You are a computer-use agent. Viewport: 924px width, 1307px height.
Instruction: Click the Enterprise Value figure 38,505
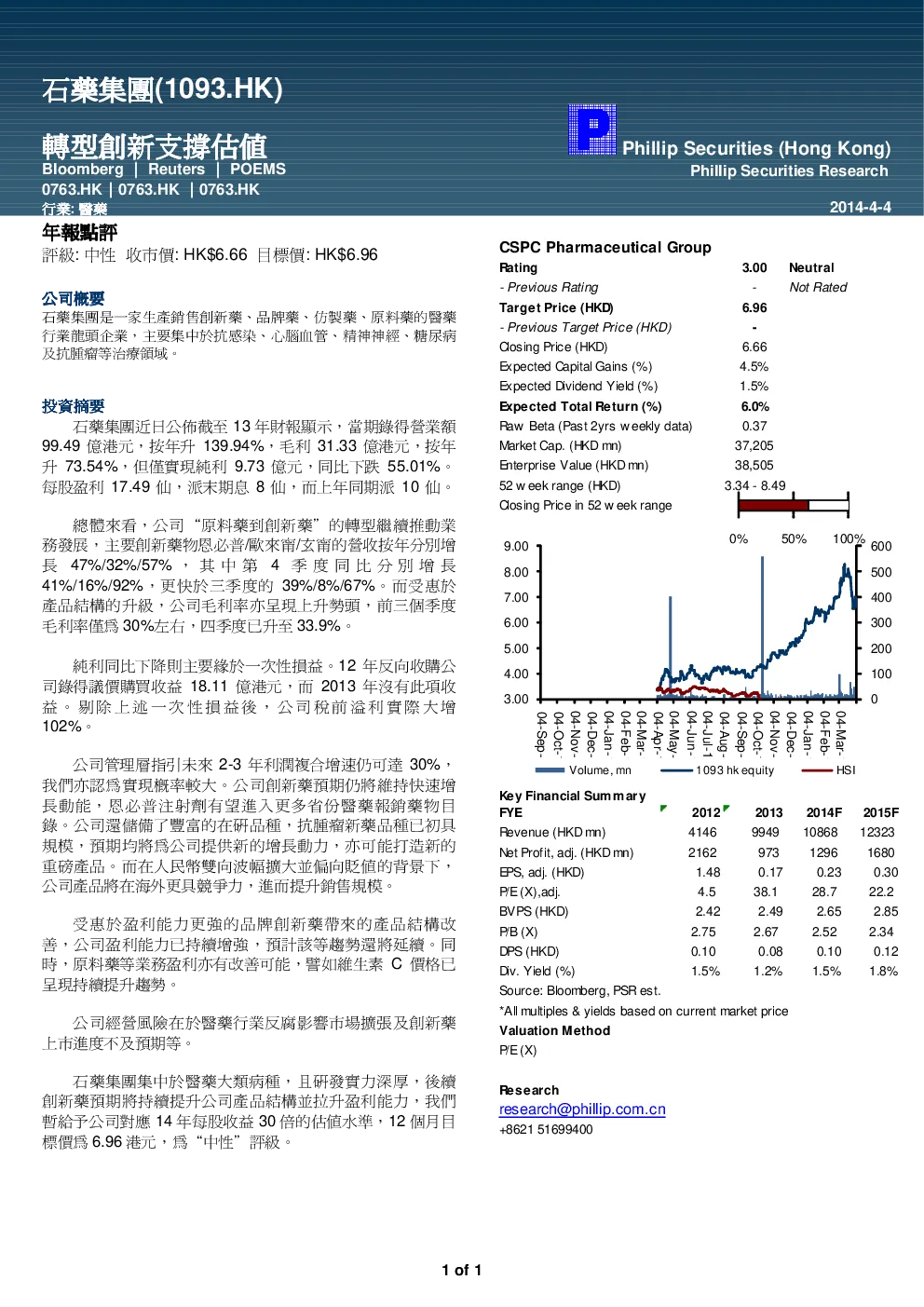click(x=754, y=465)
